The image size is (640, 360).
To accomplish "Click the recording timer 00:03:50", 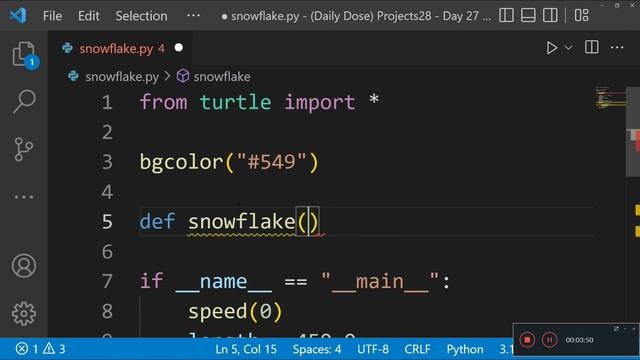I will pyautogui.click(x=579, y=340).
